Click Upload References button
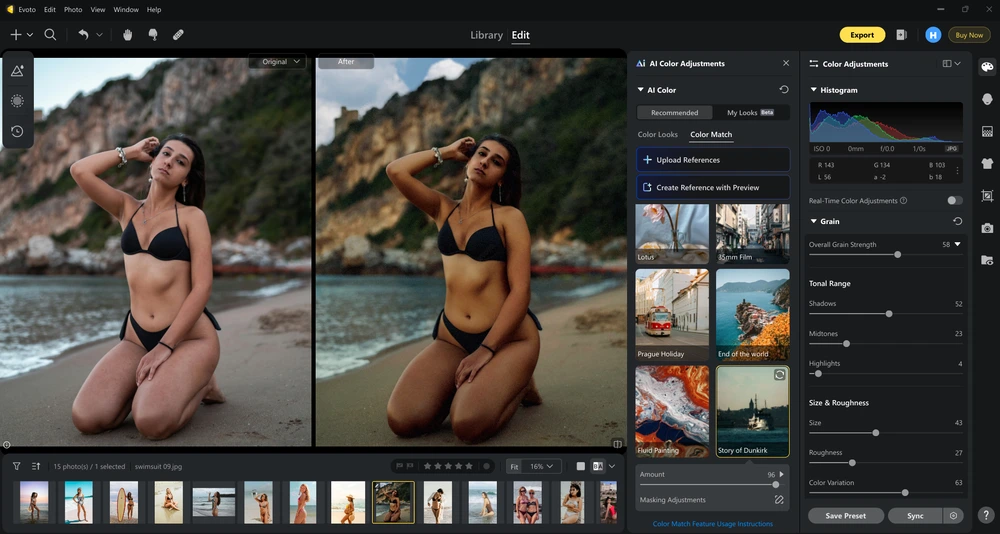Viewport: 1000px width, 534px height. pos(712,159)
